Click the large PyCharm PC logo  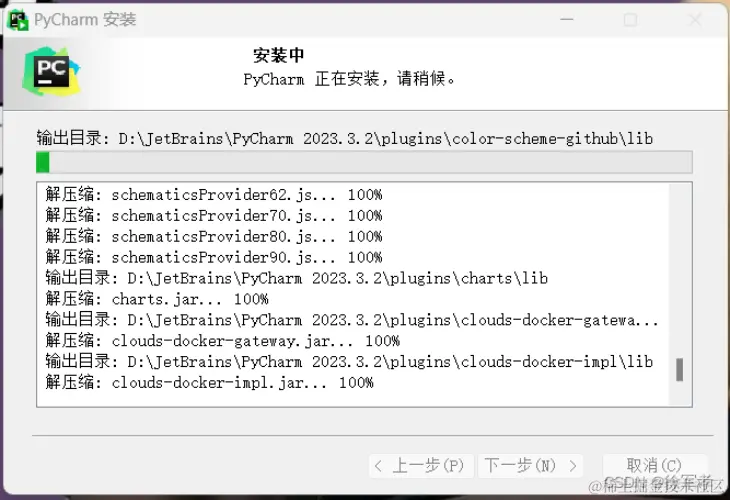(51, 72)
